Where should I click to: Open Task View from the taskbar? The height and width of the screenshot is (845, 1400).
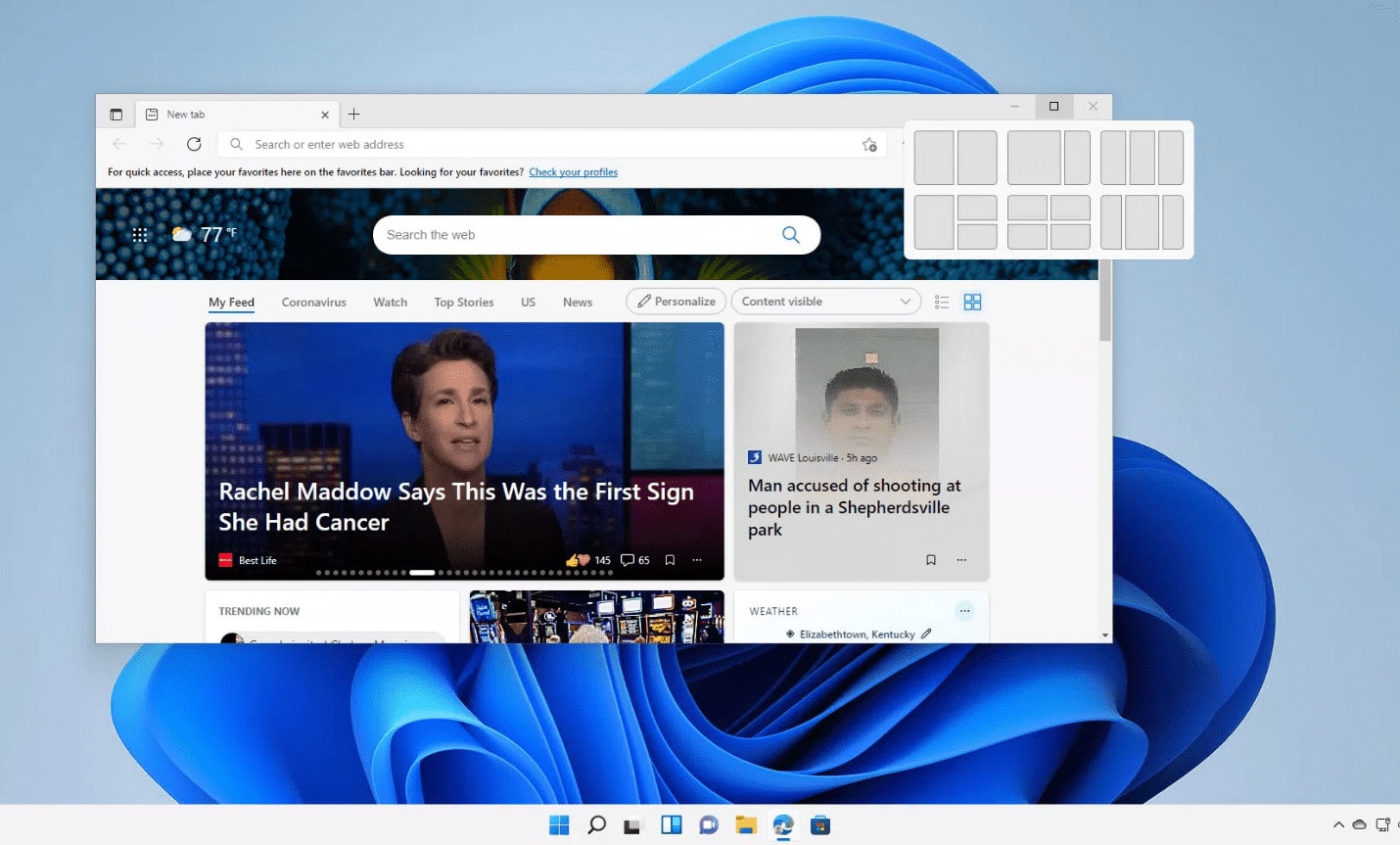coord(632,825)
